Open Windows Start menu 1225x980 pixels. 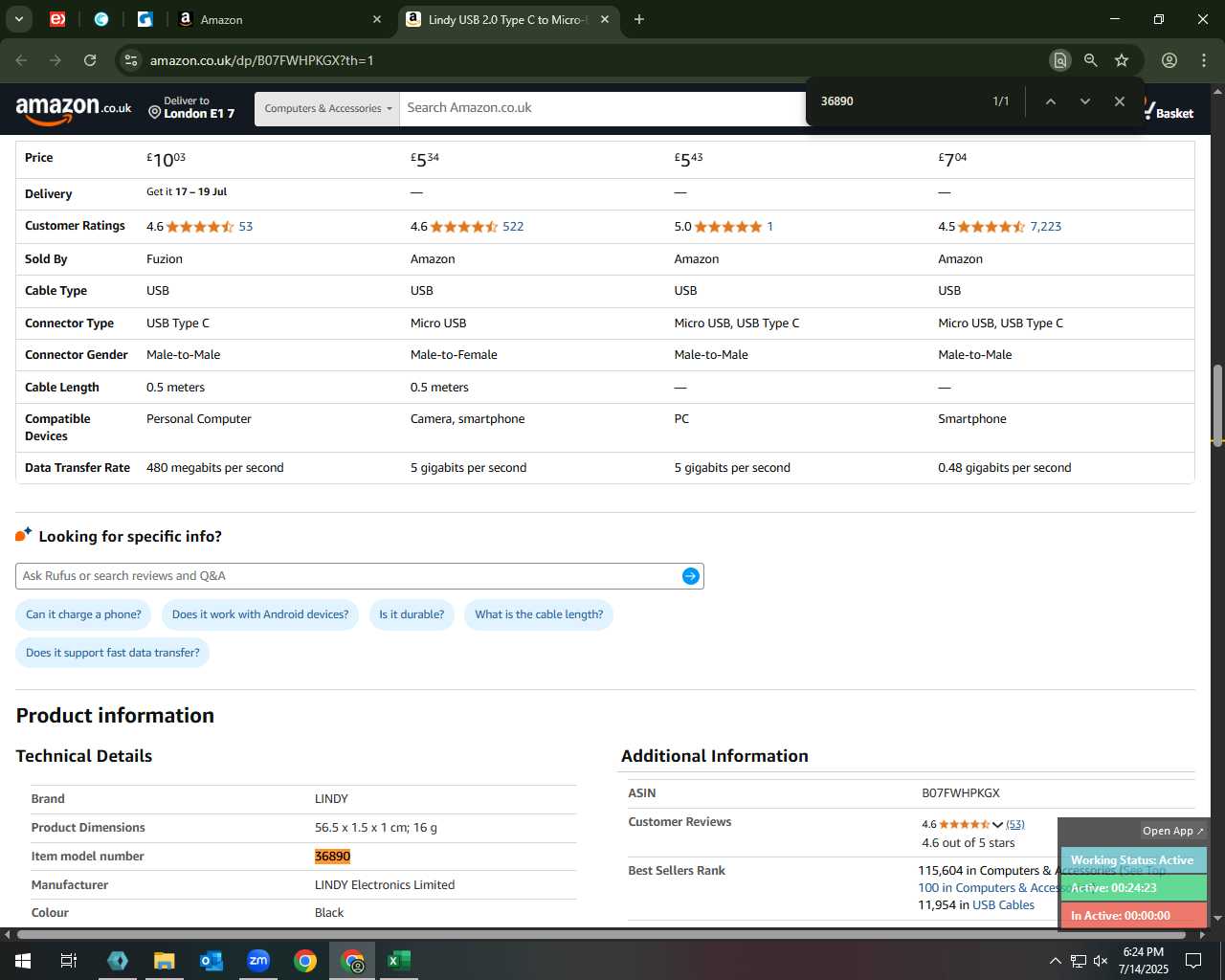pos(23,961)
